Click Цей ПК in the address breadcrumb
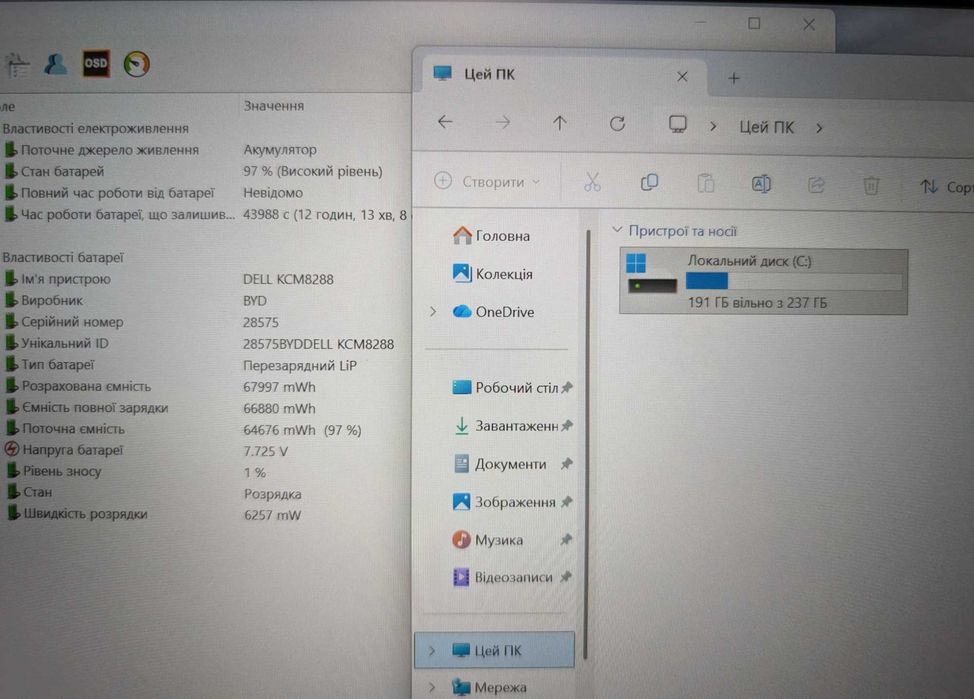This screenshot has width=974, height=699. point(766,127)
